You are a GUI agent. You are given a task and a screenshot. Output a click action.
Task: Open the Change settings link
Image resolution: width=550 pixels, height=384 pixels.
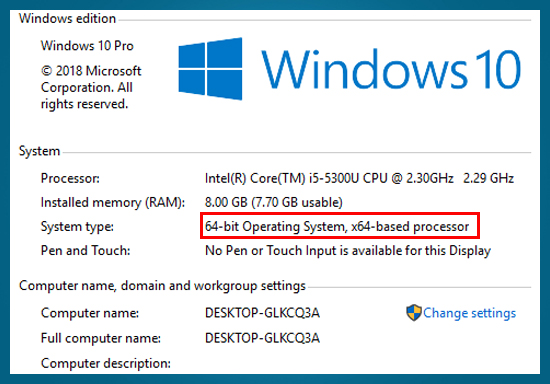(469, 313)
